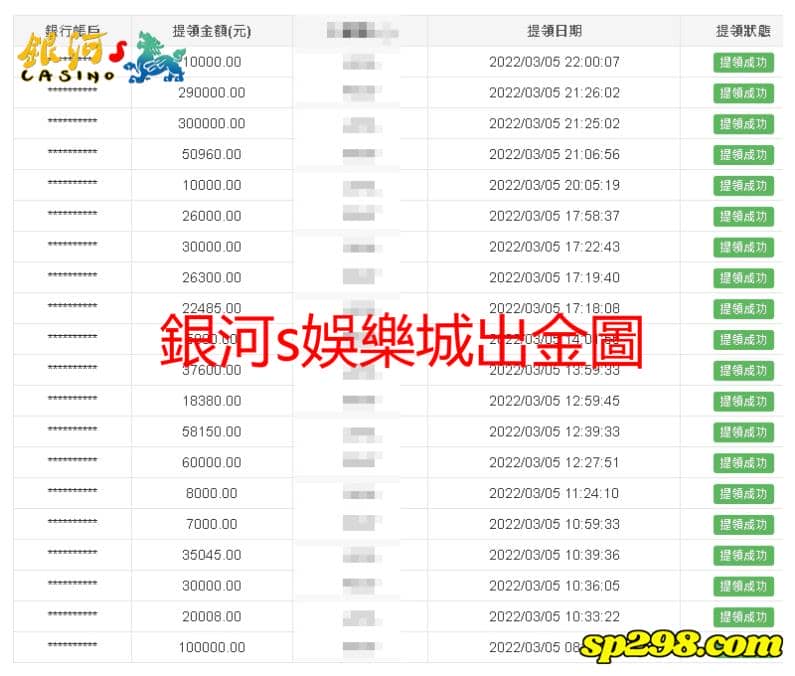Select the date 2022/03/05 21:06:56
The image size is (795, 676).
click(554, 154)
